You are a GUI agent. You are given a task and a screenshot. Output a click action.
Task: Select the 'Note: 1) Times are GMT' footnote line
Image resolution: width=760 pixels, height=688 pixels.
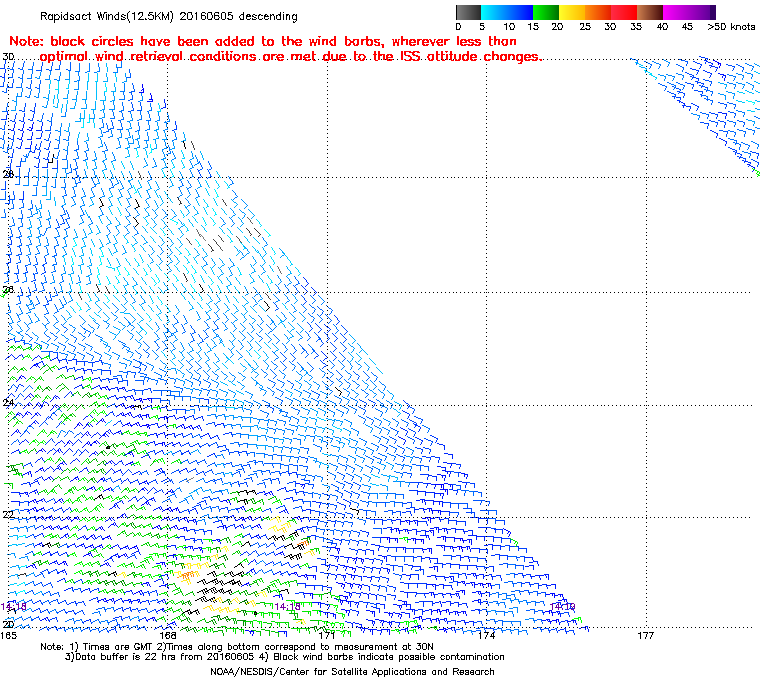click(237, 647)
